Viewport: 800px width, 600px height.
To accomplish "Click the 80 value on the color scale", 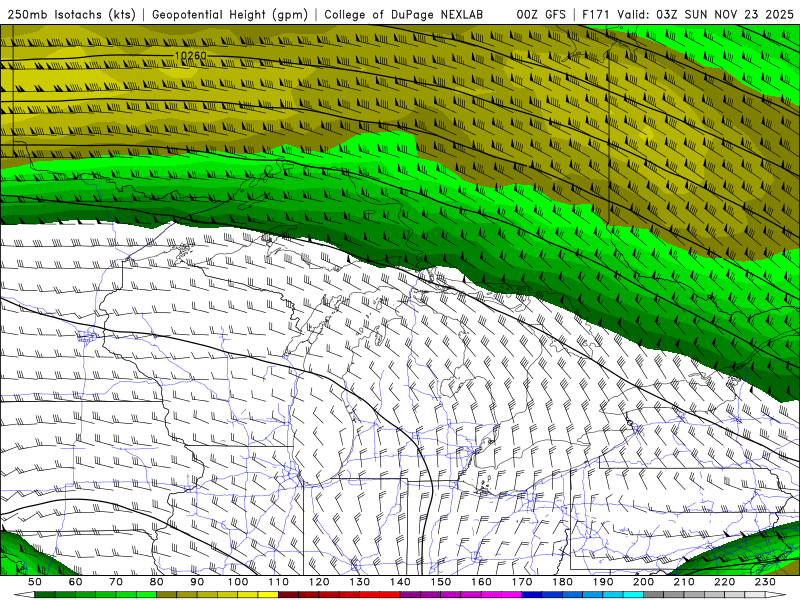I will [157, 582].
